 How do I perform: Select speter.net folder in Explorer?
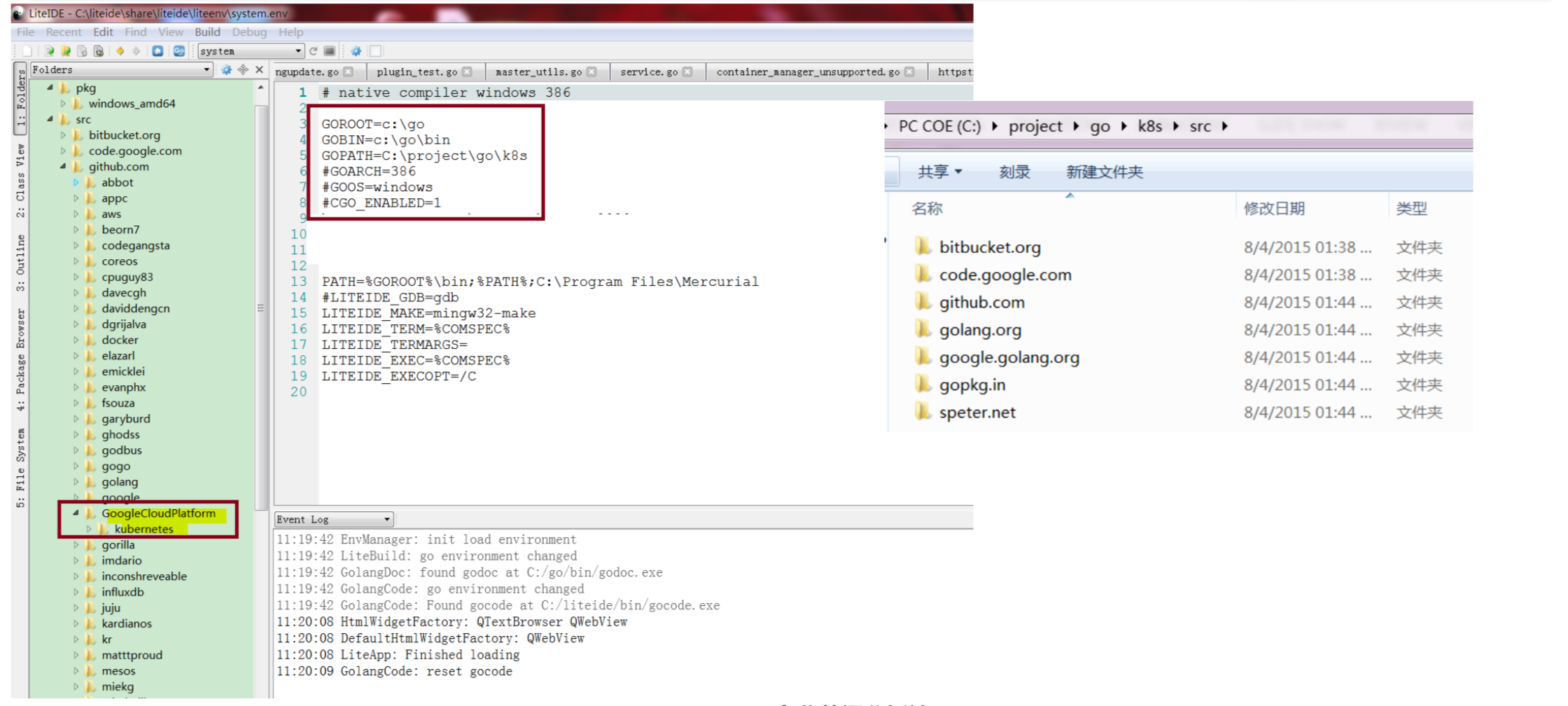point(977,413)
